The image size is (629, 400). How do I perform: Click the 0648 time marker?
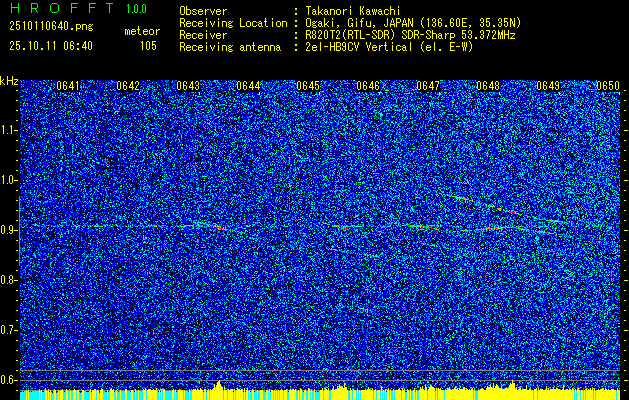tap(488, 86)
